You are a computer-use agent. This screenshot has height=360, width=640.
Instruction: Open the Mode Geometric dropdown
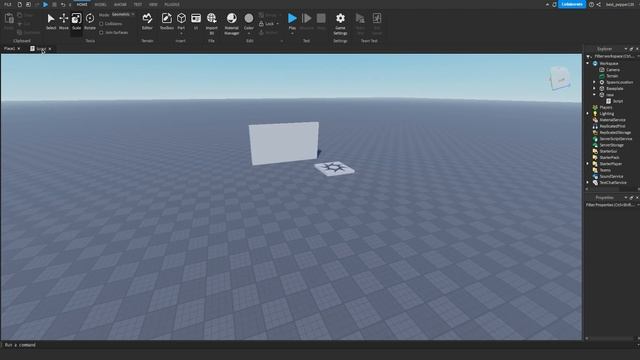coord(123,15)
